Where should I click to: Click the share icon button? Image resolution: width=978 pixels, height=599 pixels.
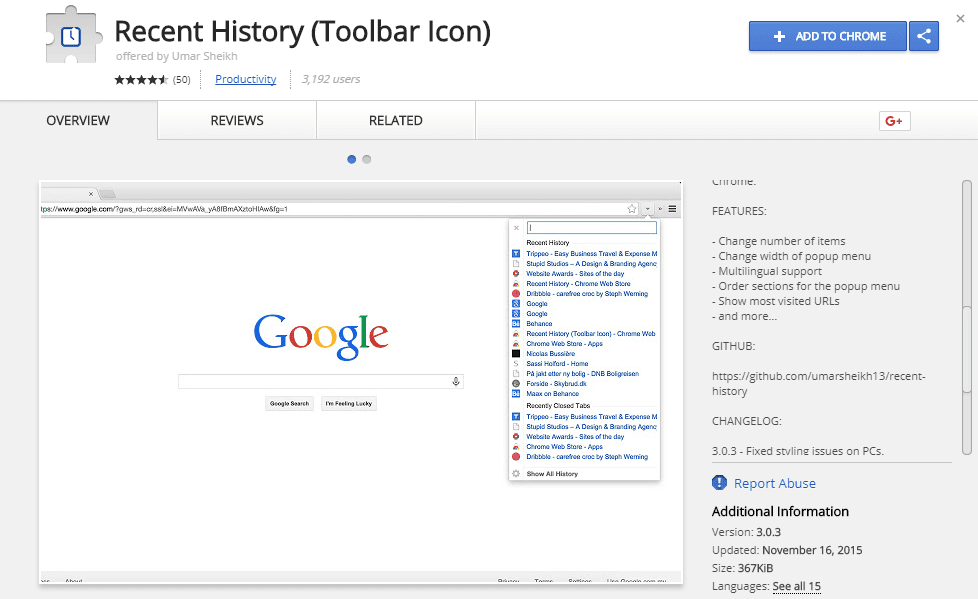[x=924, y=36]
